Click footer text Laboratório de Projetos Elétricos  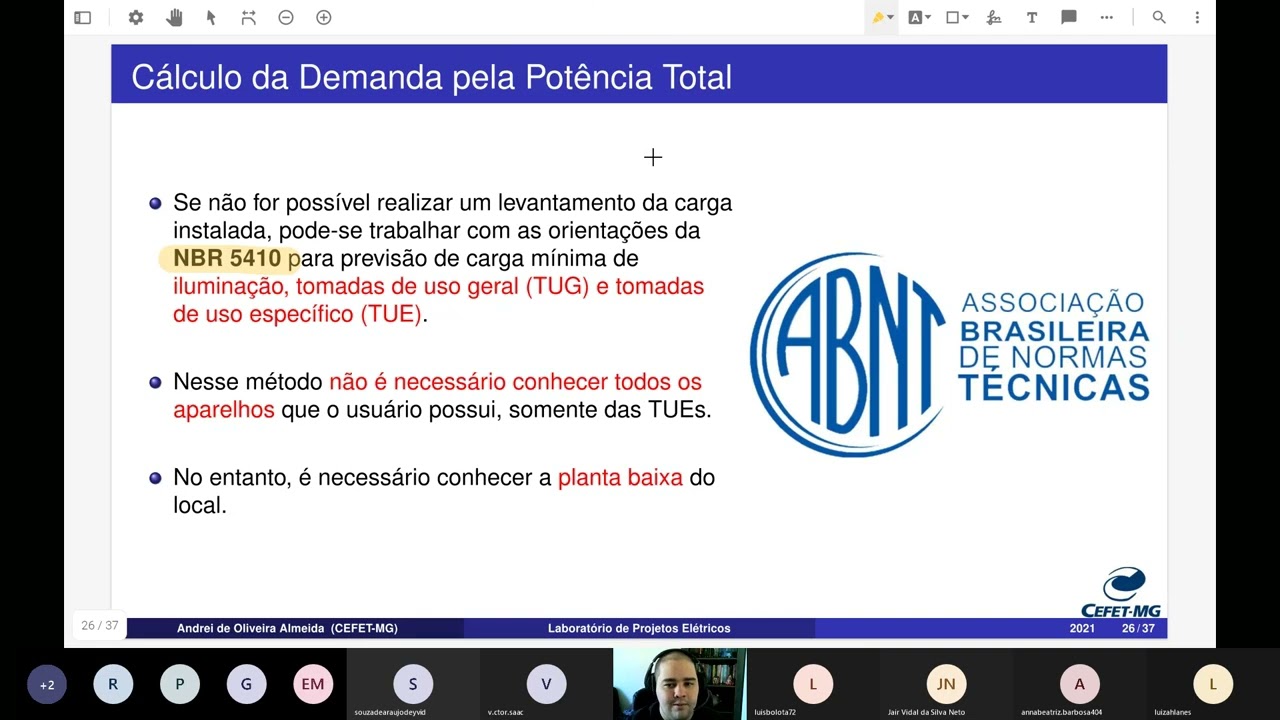pos(639,628)
